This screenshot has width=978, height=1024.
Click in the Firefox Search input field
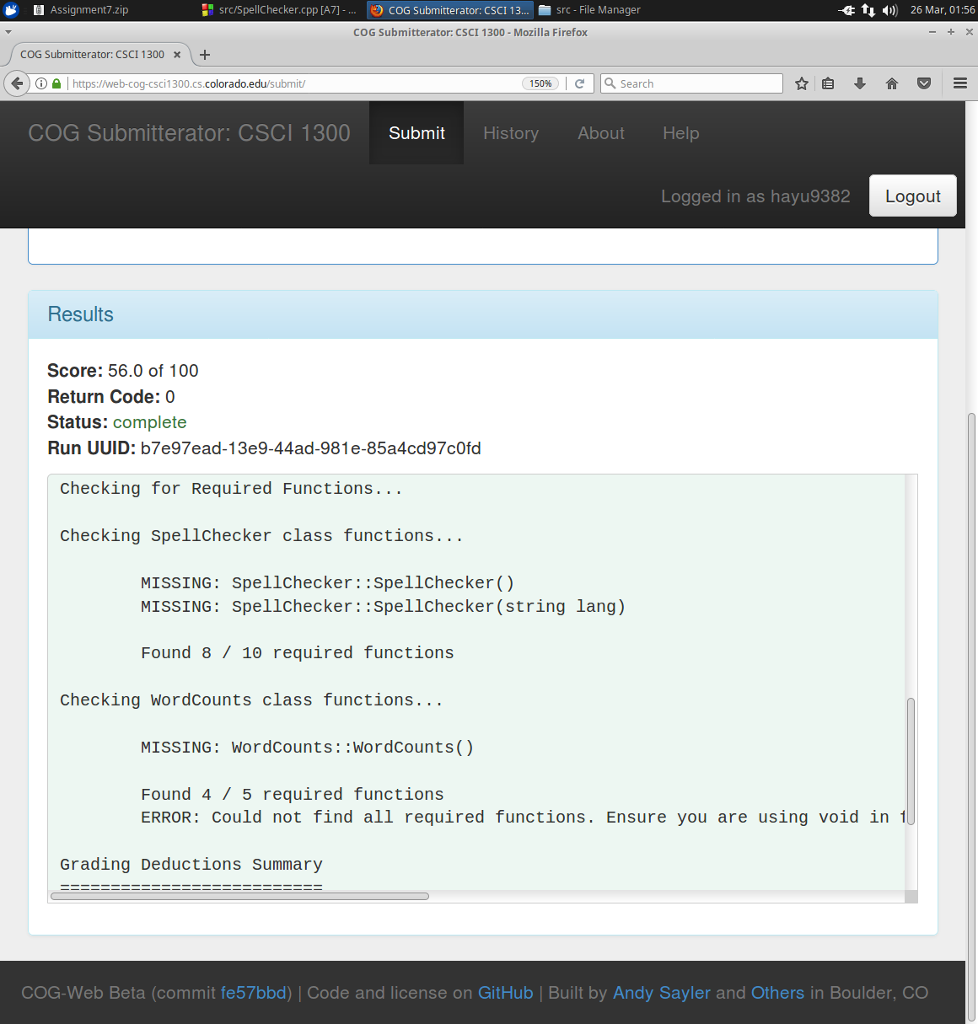[691, 84]
